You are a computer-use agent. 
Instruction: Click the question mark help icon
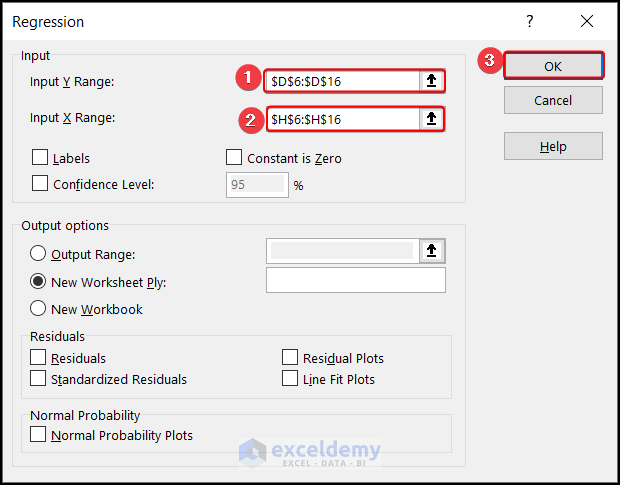530,21
